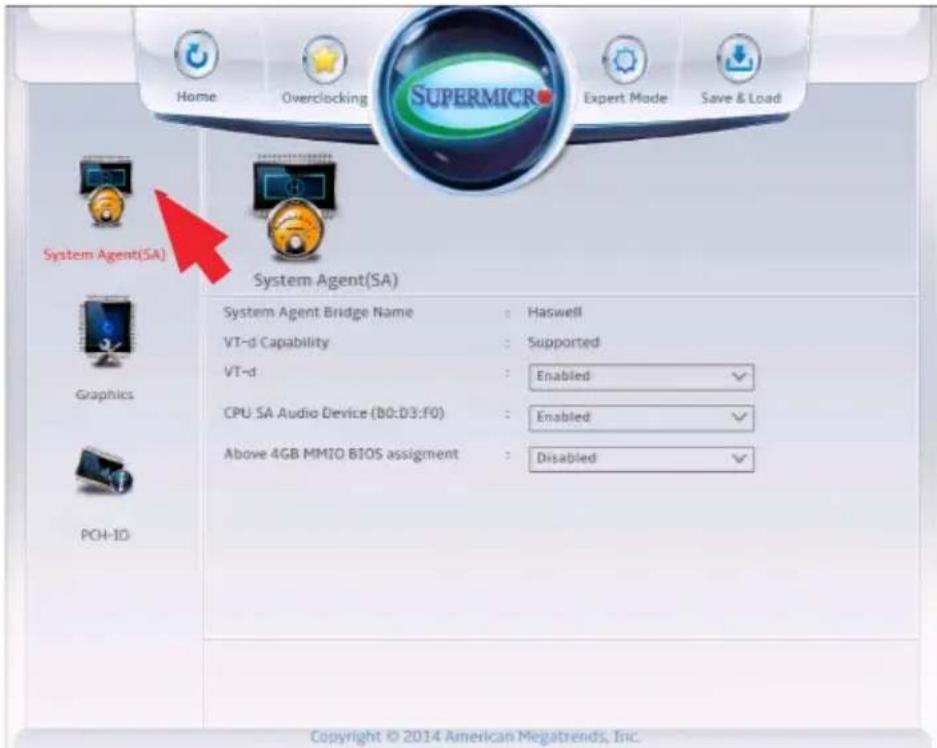Click the Supermicro logo orb
The height and width of the screenshot is (748, 937).
point(474,97)
